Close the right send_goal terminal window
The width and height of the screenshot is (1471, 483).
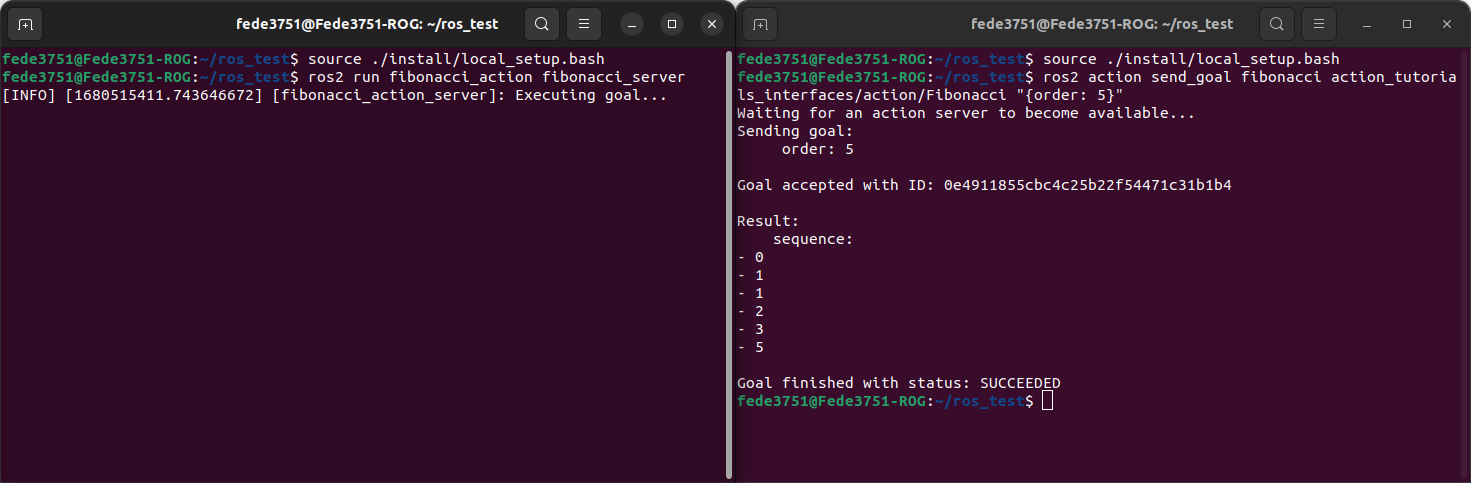[x=1447, y=24]
